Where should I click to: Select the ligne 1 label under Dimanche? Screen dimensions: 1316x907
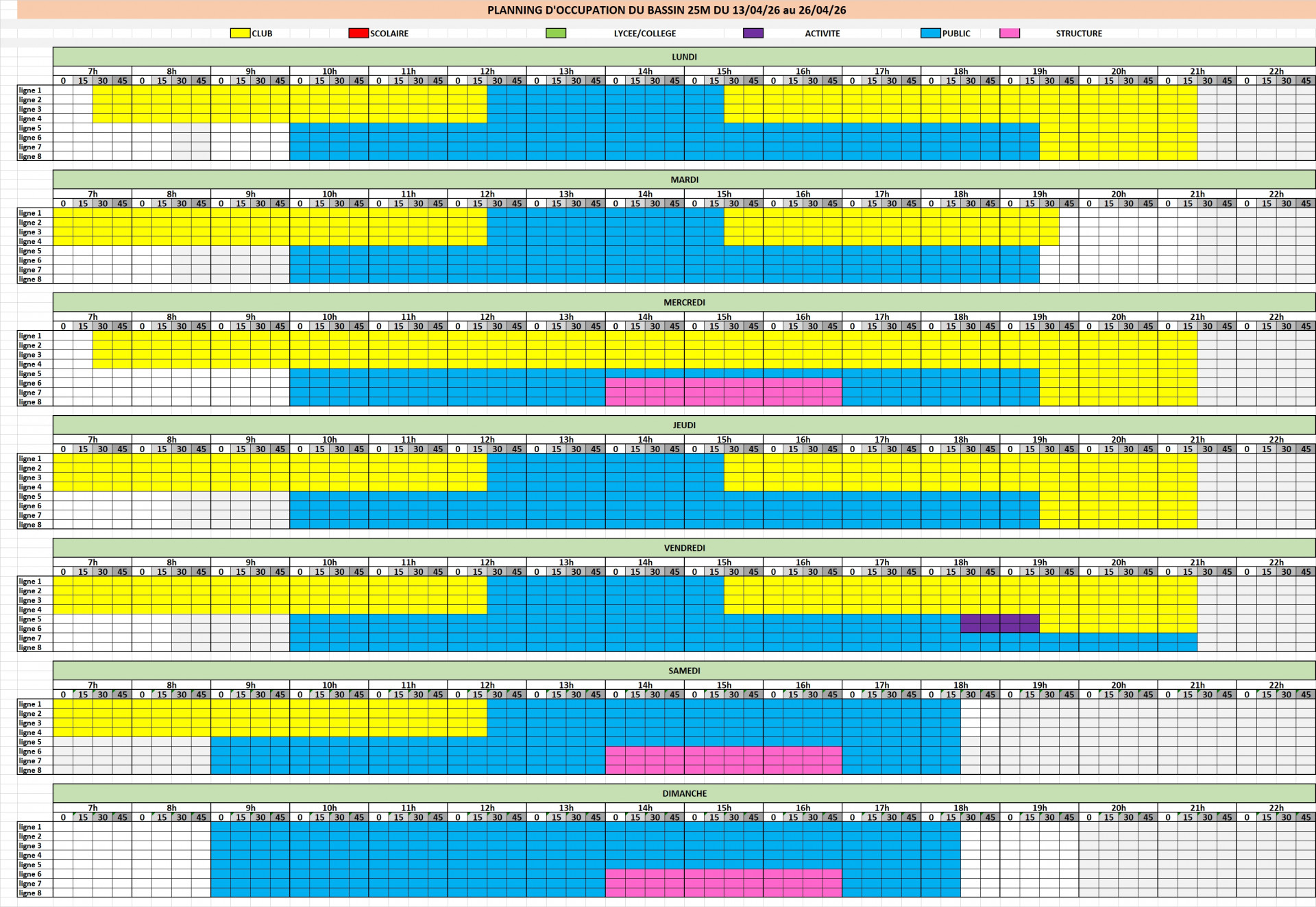click(30, 827)
